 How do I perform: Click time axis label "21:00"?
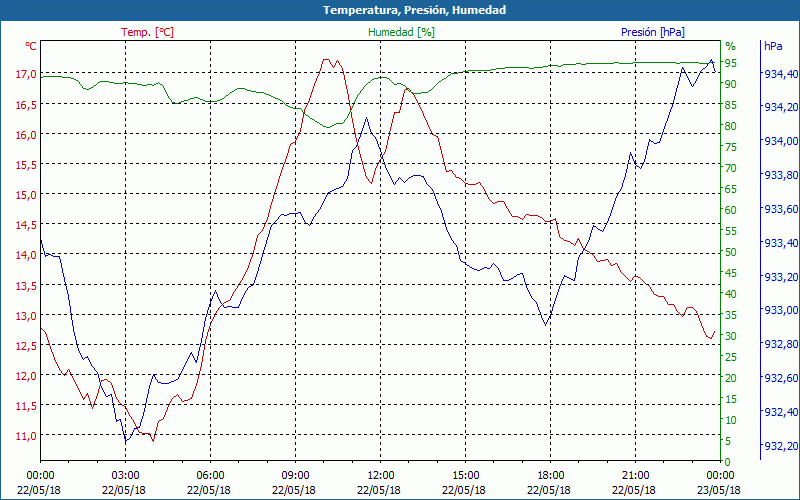coord(636,477)
